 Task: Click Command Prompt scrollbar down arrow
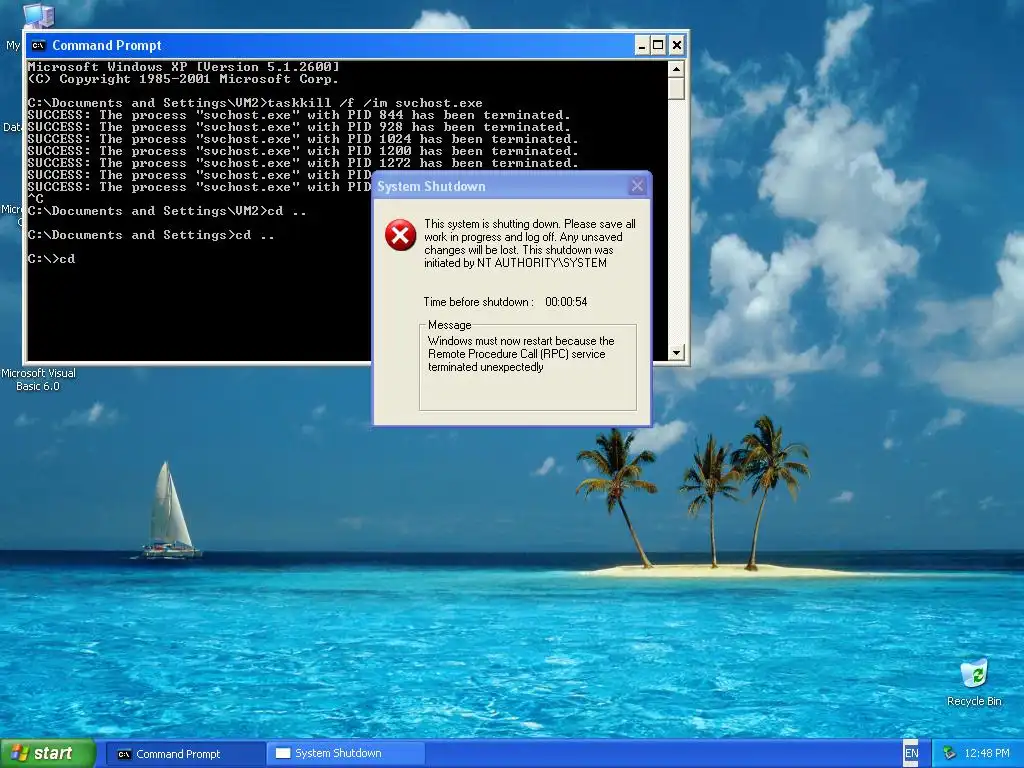click(676, 353)
